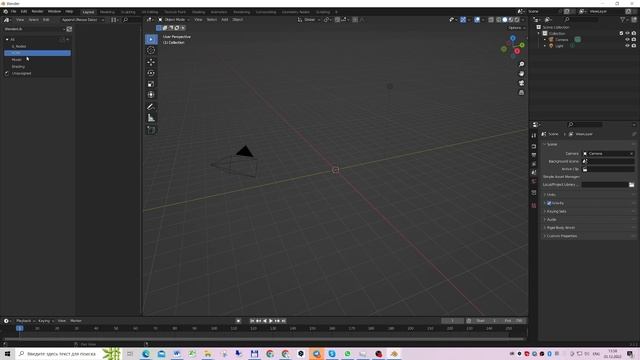Open the timeline Playback menu

click(x=25, y=321)
